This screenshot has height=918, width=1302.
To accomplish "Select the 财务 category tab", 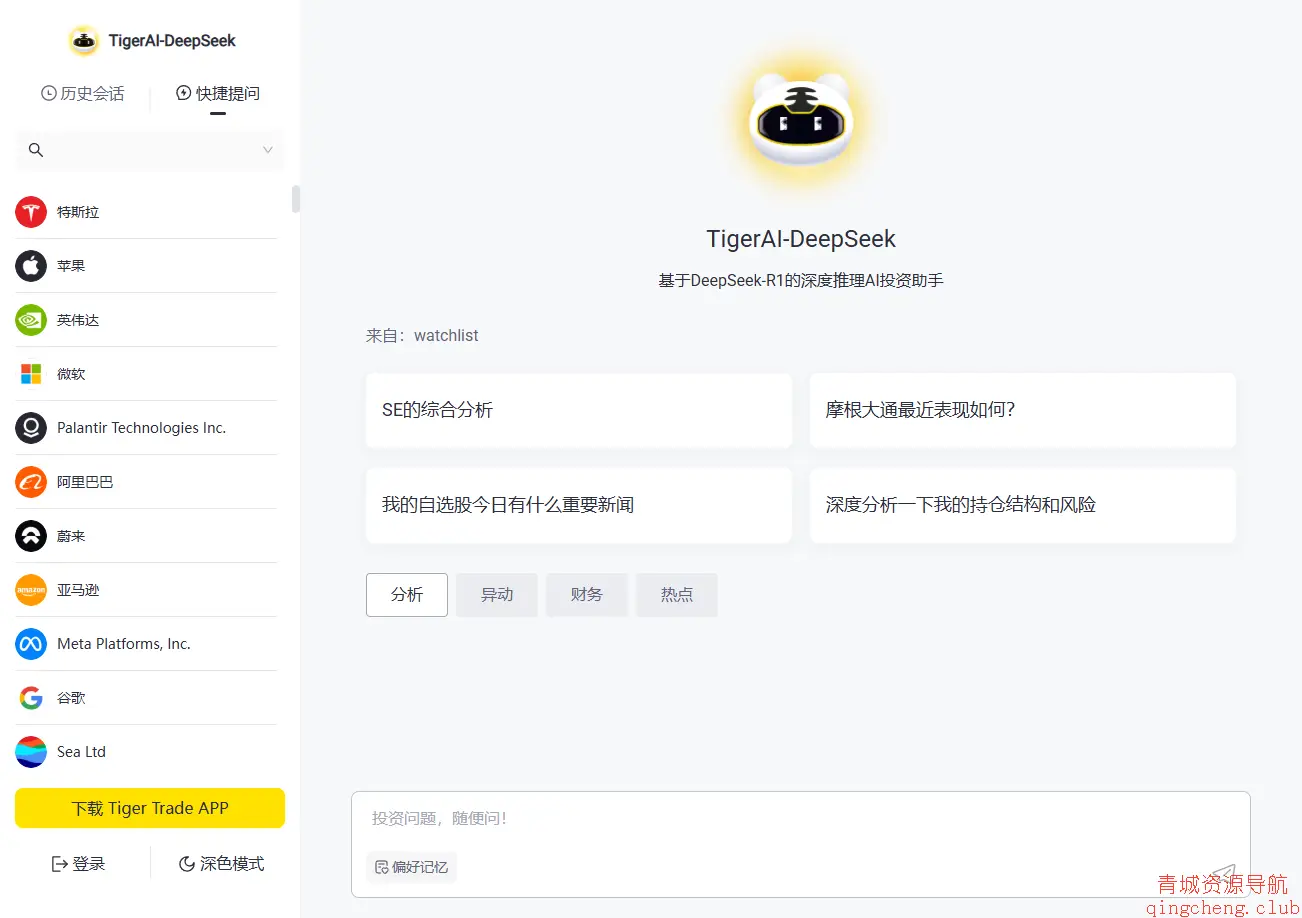I will [586, 595].
